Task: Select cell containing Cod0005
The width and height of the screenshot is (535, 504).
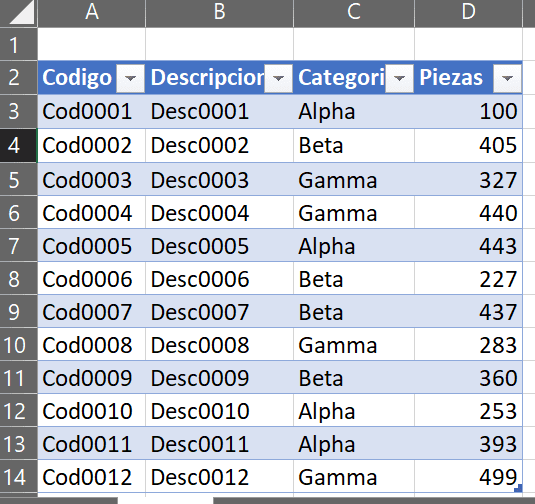Action: pyautogui.click(x=91, y=246)
